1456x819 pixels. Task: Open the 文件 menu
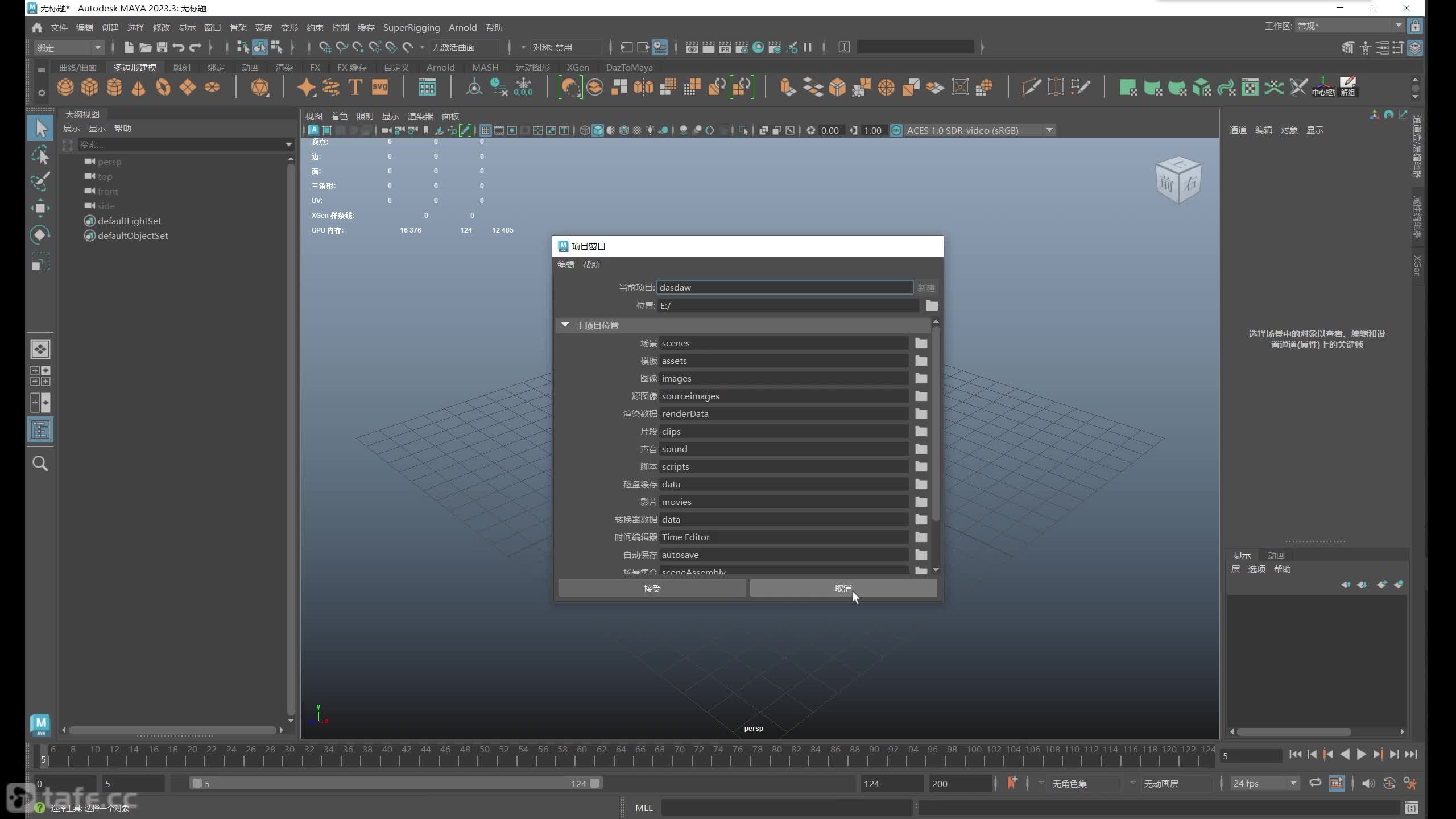tap(59, 27)
